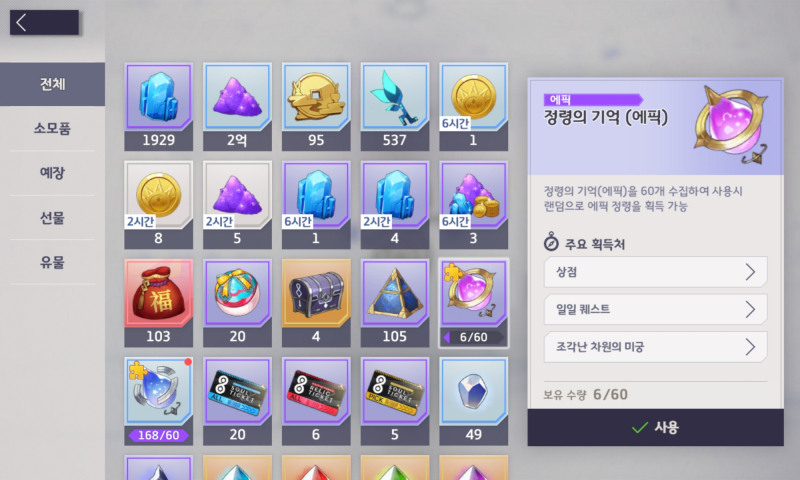The image size is (800, 480).
Task: Pick the Easter egg item with 20
Action: (x=237, y=303)
